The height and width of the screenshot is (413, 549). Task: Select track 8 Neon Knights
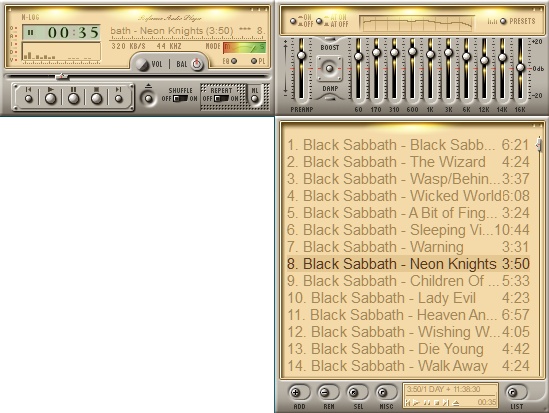click(x=408, y=264)
